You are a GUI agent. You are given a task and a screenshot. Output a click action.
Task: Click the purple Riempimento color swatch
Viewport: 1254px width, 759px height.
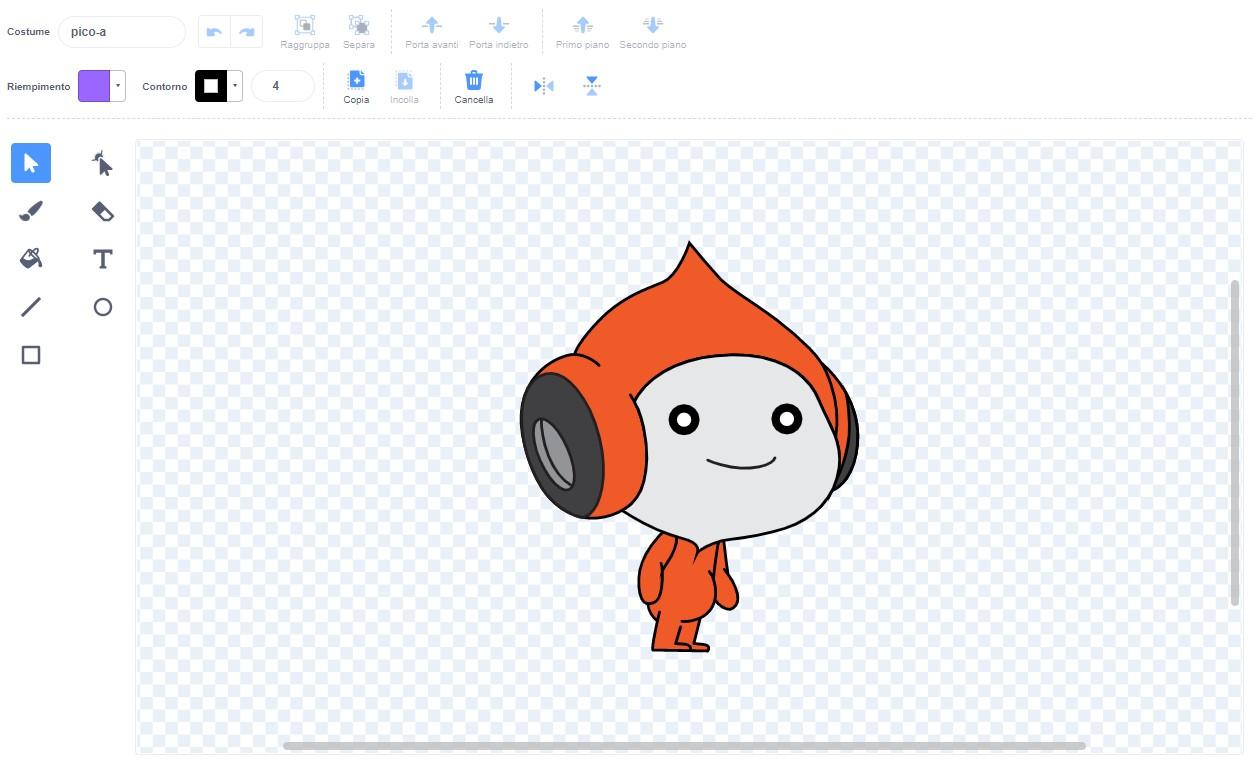(x=94, y=86)
